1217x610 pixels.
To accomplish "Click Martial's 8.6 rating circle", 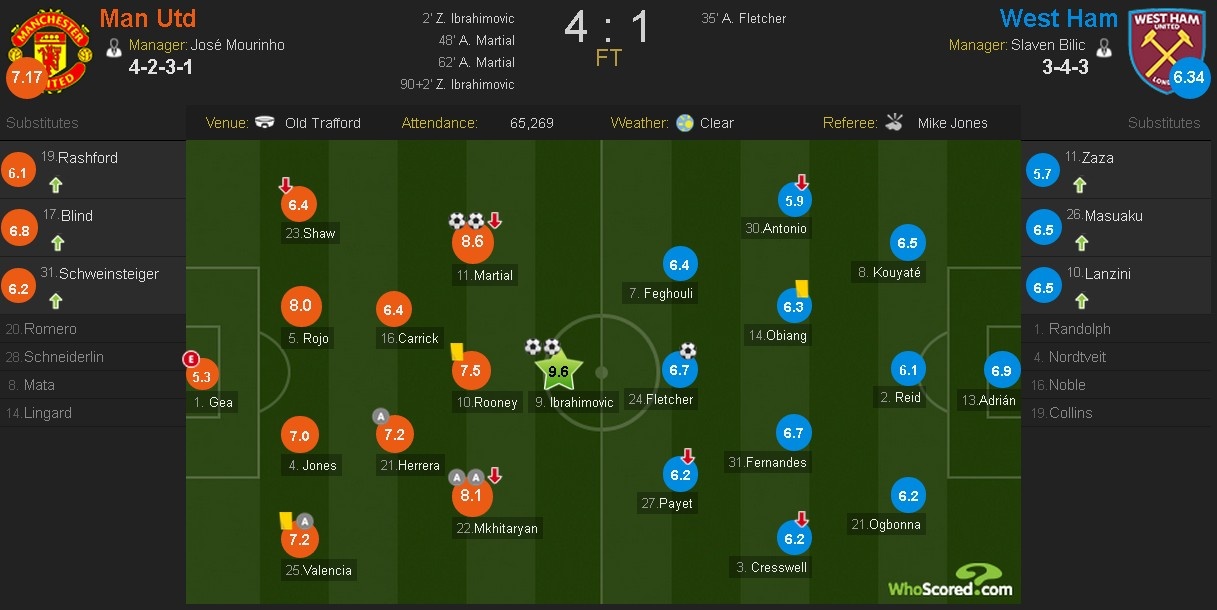I will 472,241.
